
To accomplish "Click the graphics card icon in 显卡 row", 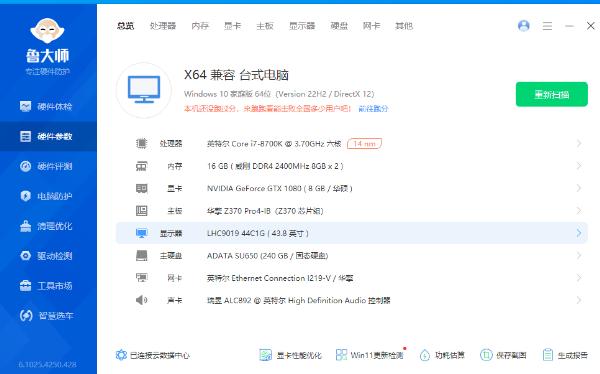I will tap(142, 188).
